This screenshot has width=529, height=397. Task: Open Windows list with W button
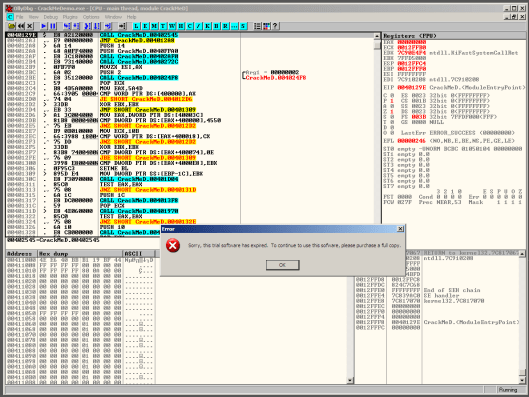pos(172,26)
